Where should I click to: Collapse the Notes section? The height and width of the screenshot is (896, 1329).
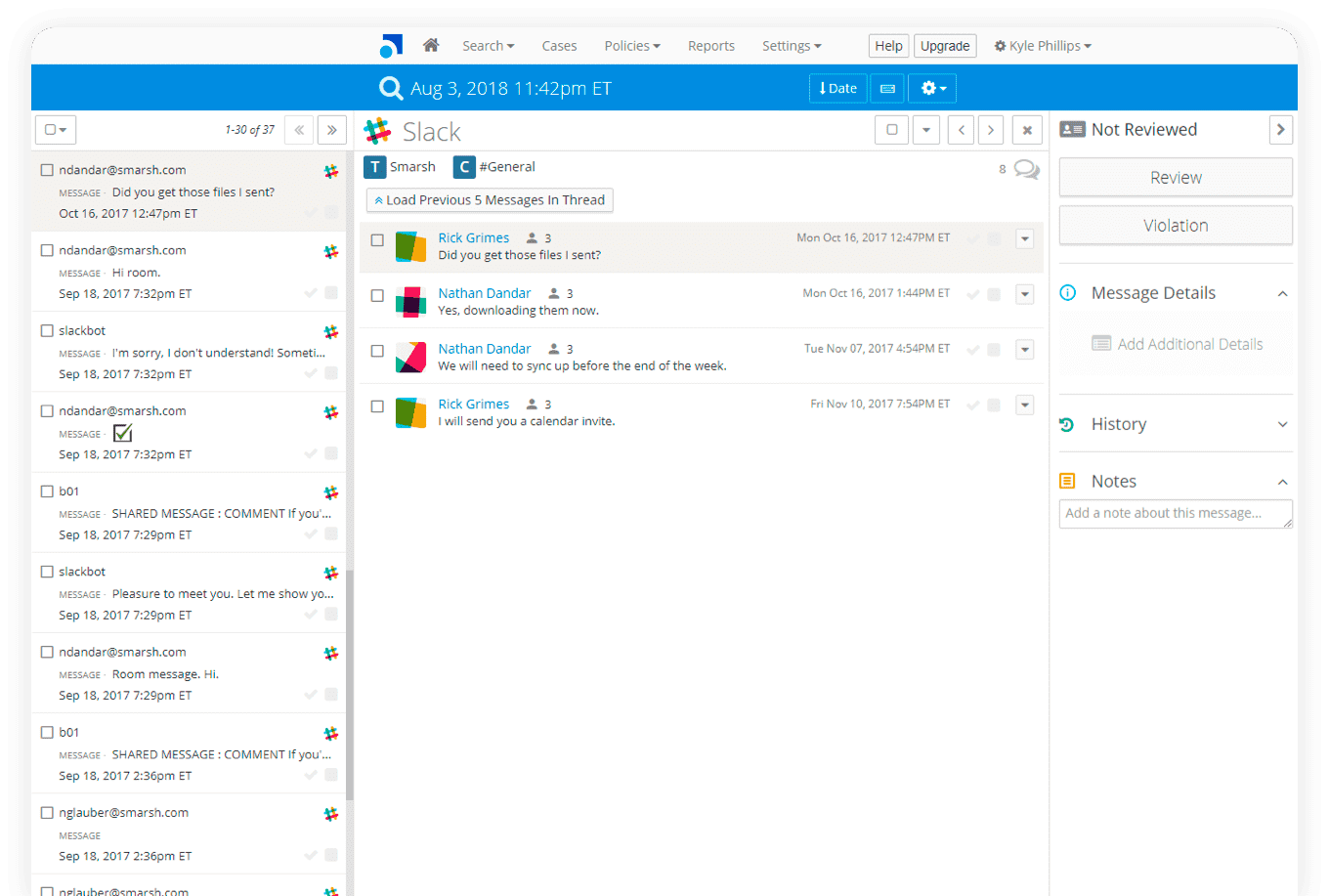click(x=1282, y=482)
